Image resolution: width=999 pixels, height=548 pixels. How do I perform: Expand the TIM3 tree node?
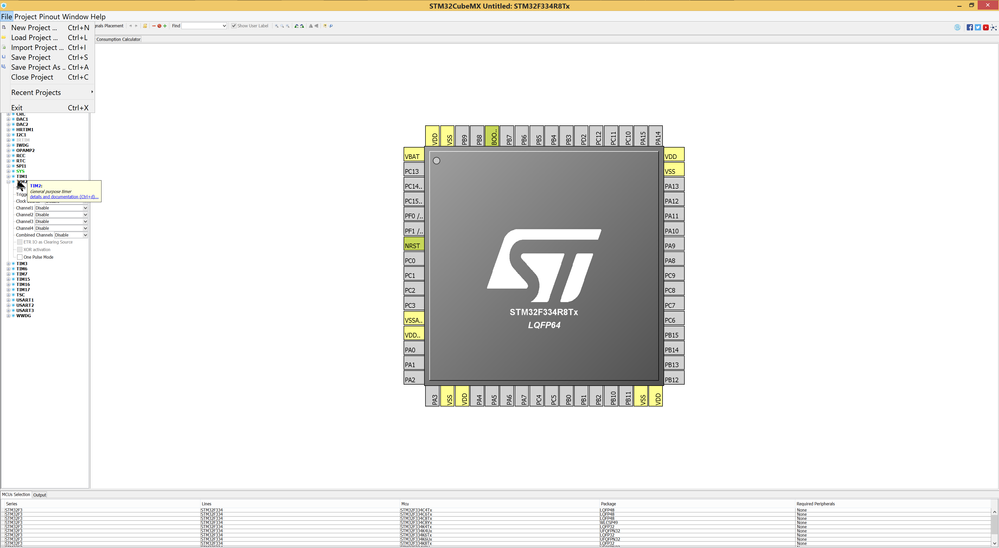click(x=8, y=264)
